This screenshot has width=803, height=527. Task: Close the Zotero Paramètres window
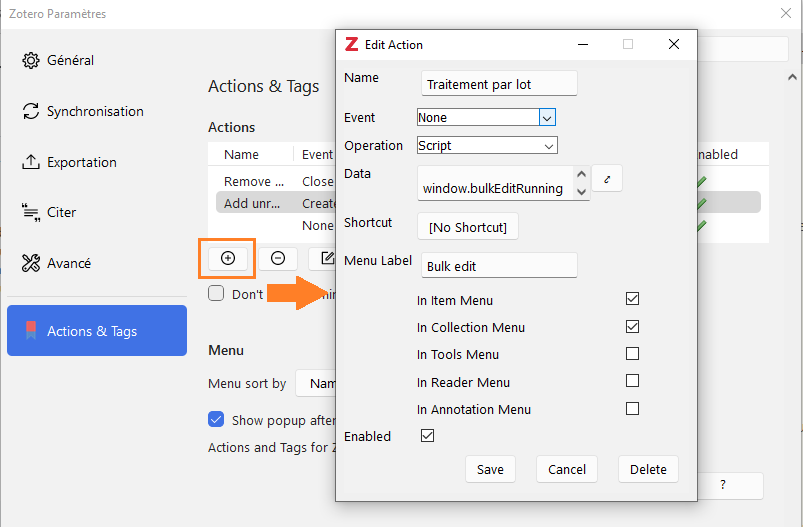pos(786,13)
